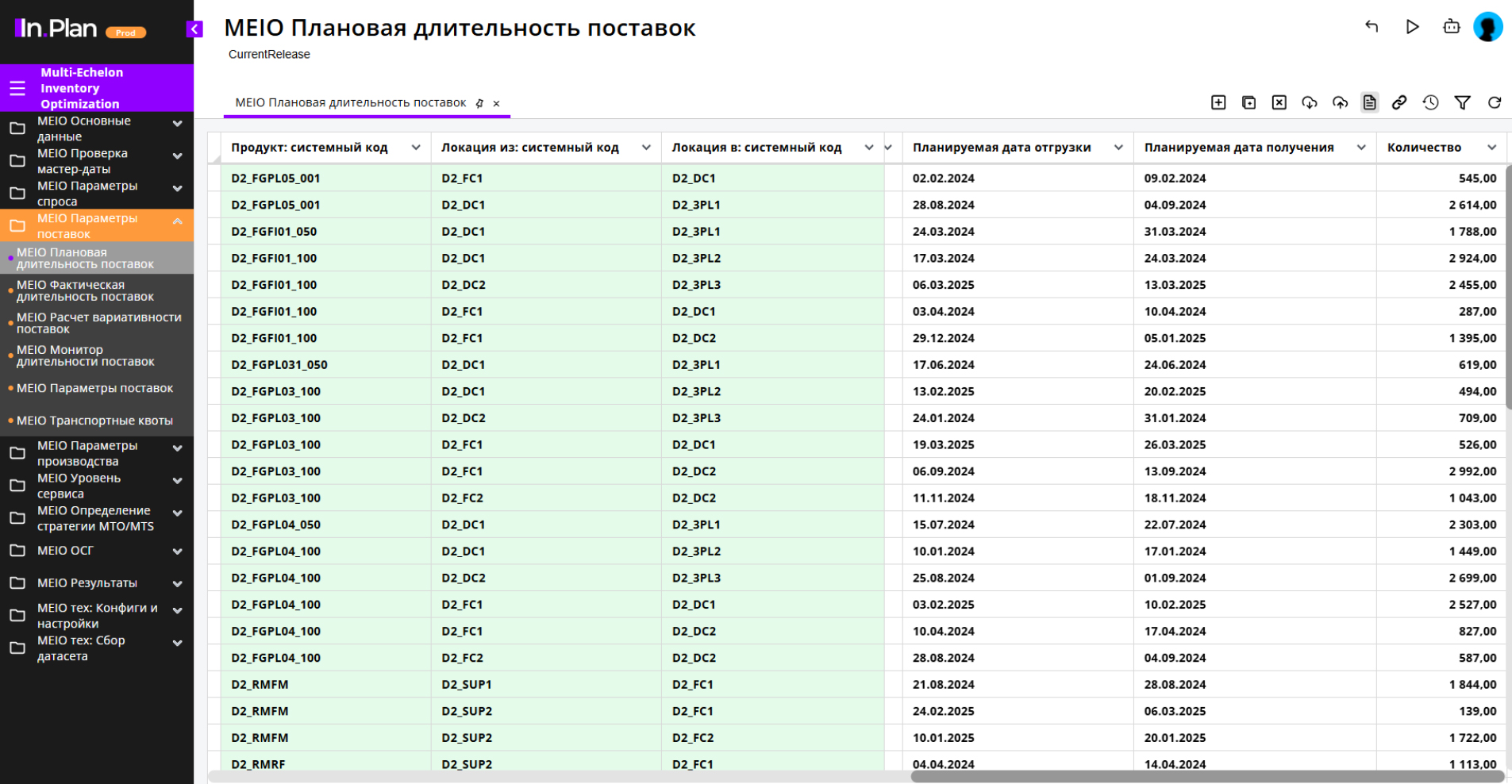The width and height of the screenshot is (1512, 784).
Task: Open the filter funnel icon
Action: pyautogui.click(x=1462, y=102)
